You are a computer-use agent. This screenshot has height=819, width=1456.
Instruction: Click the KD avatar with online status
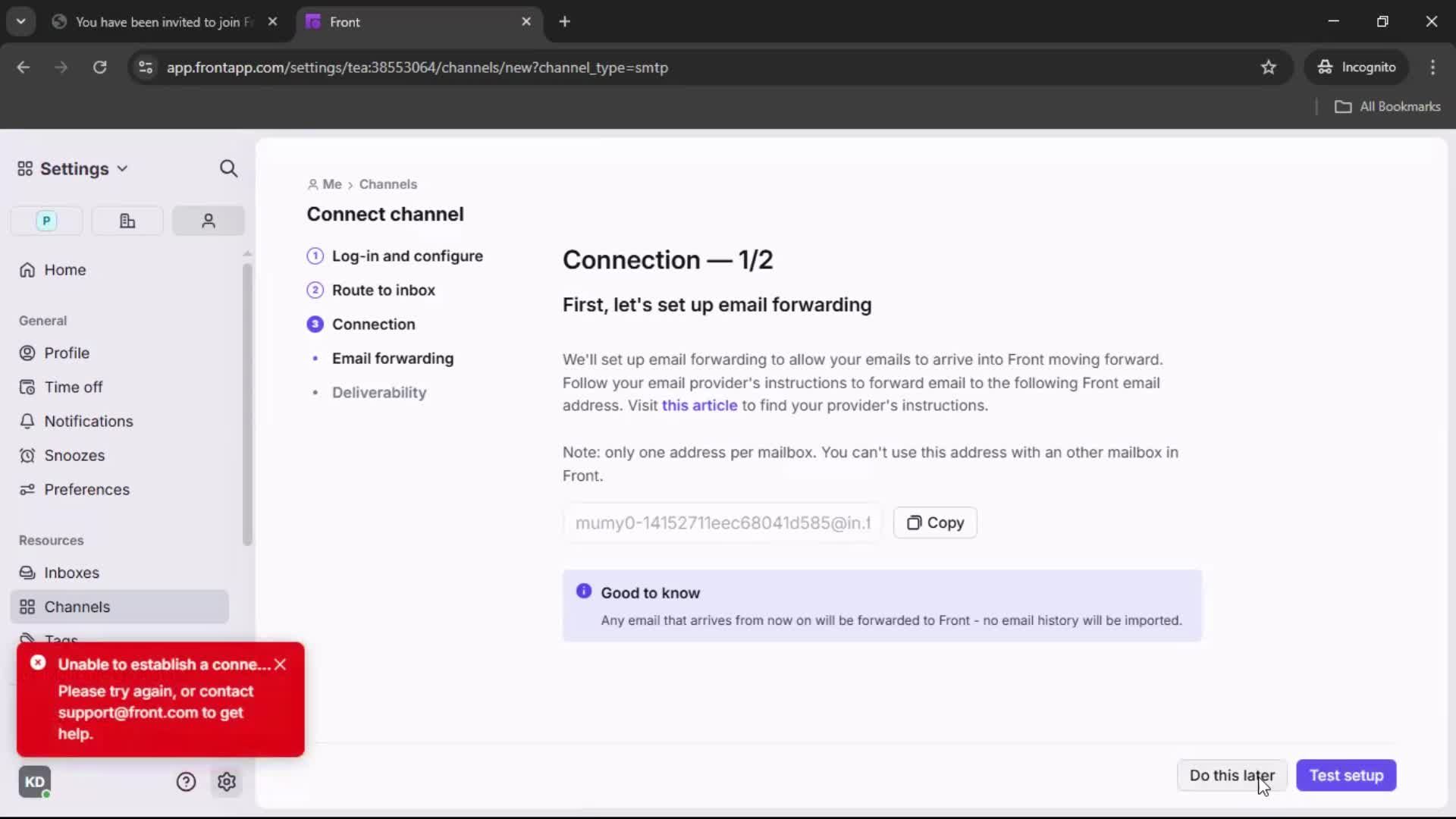pos(35,782)
